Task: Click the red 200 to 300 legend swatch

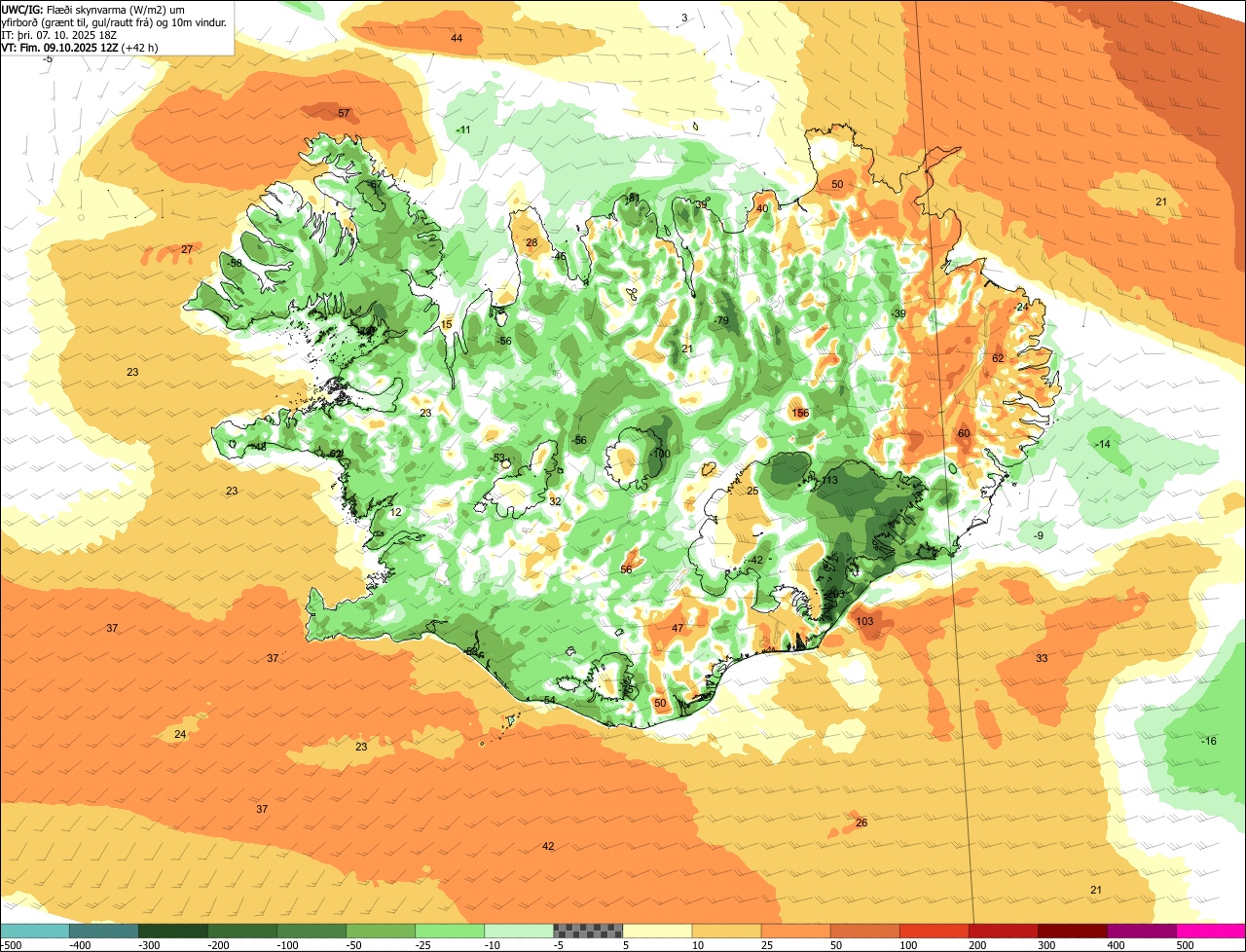Action: (1003, 931)
